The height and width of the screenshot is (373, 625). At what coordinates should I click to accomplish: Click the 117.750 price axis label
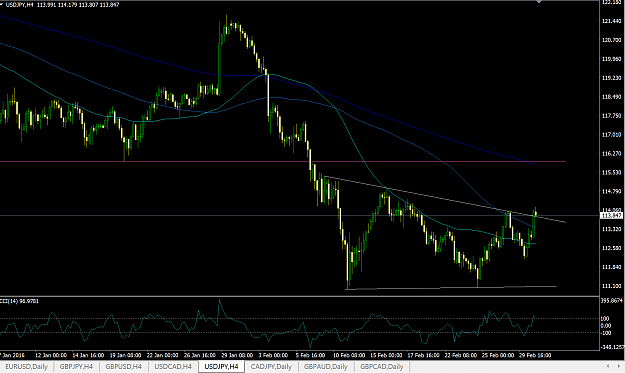tap(611, 116)
